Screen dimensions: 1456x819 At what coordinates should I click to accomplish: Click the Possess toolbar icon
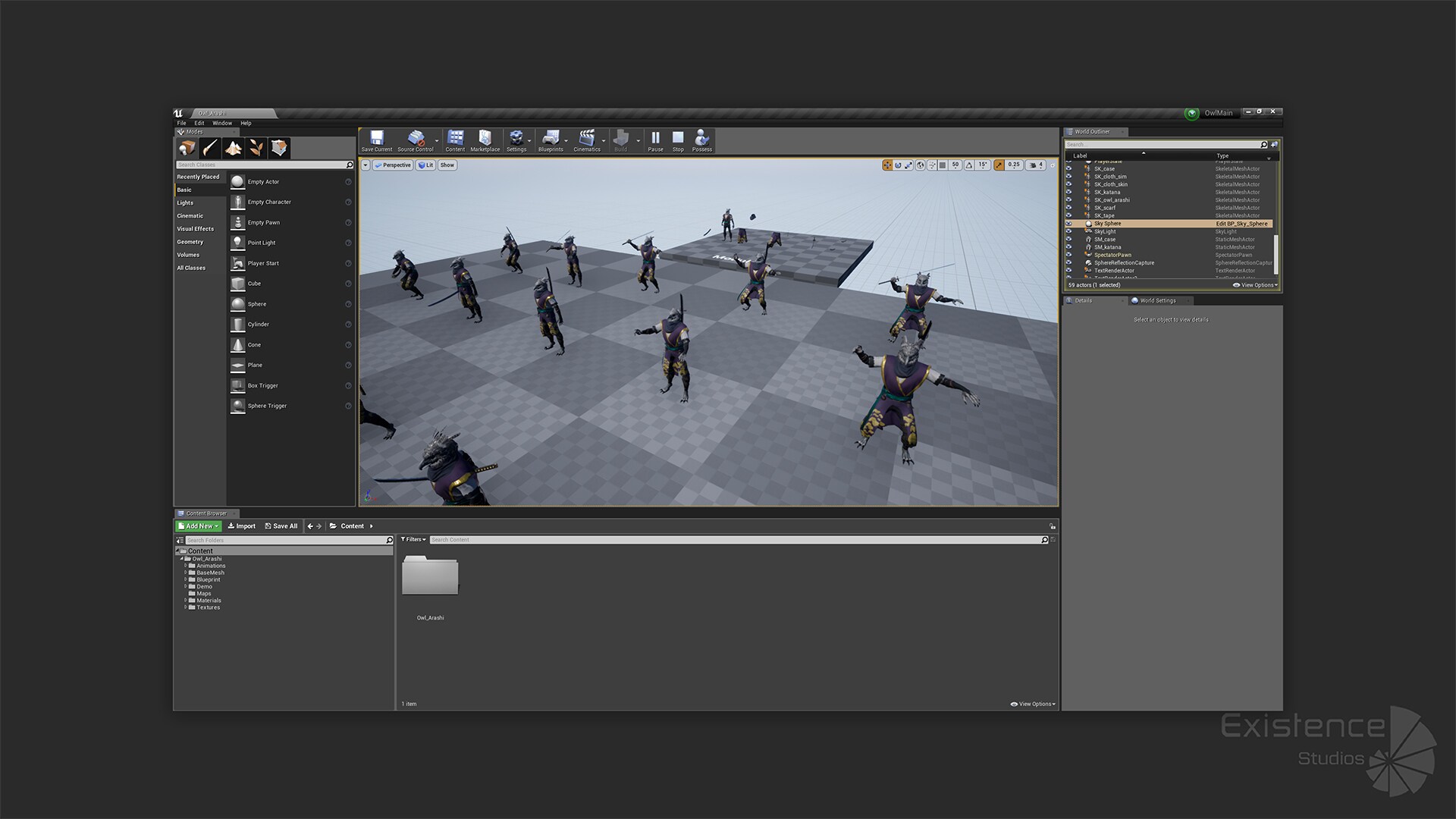pos(701,140)
